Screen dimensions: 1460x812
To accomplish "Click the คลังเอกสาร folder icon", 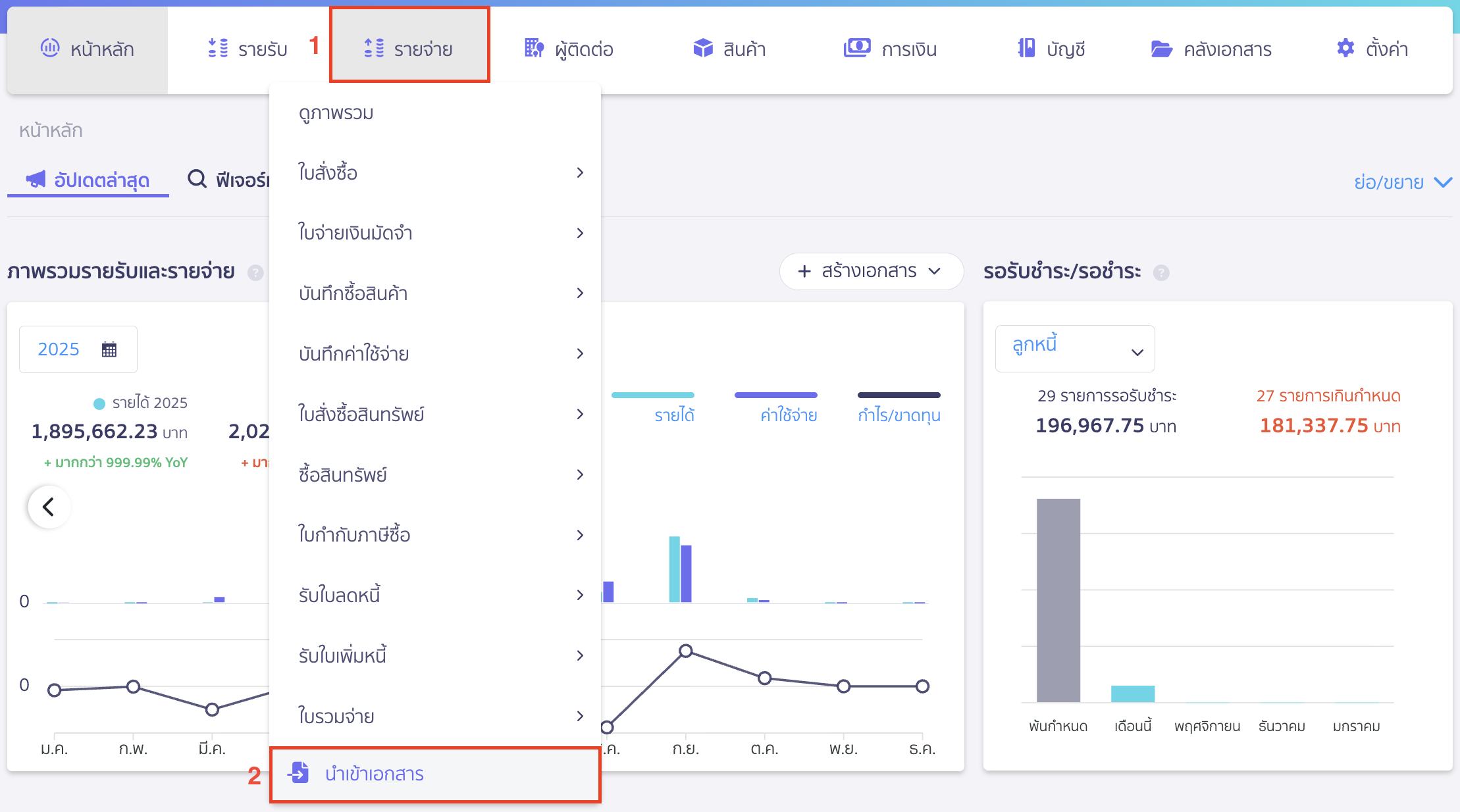I will pyautogui.click(x=1162, y=48).
